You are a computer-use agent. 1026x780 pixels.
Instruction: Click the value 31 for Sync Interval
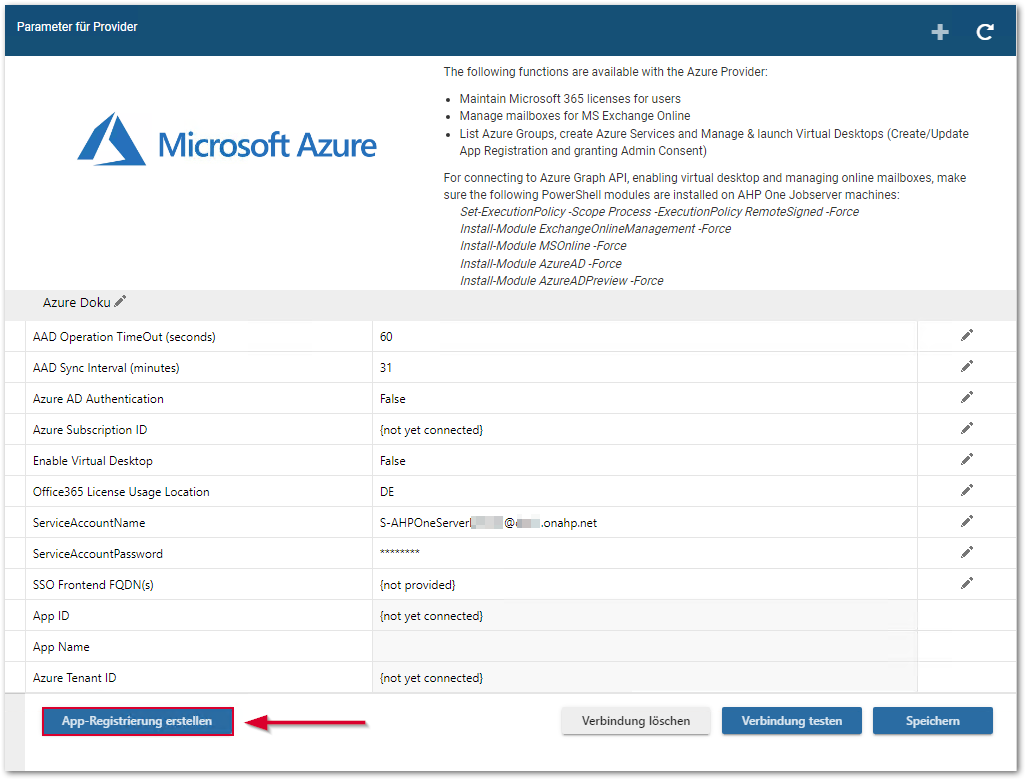(x=386, y=368)
